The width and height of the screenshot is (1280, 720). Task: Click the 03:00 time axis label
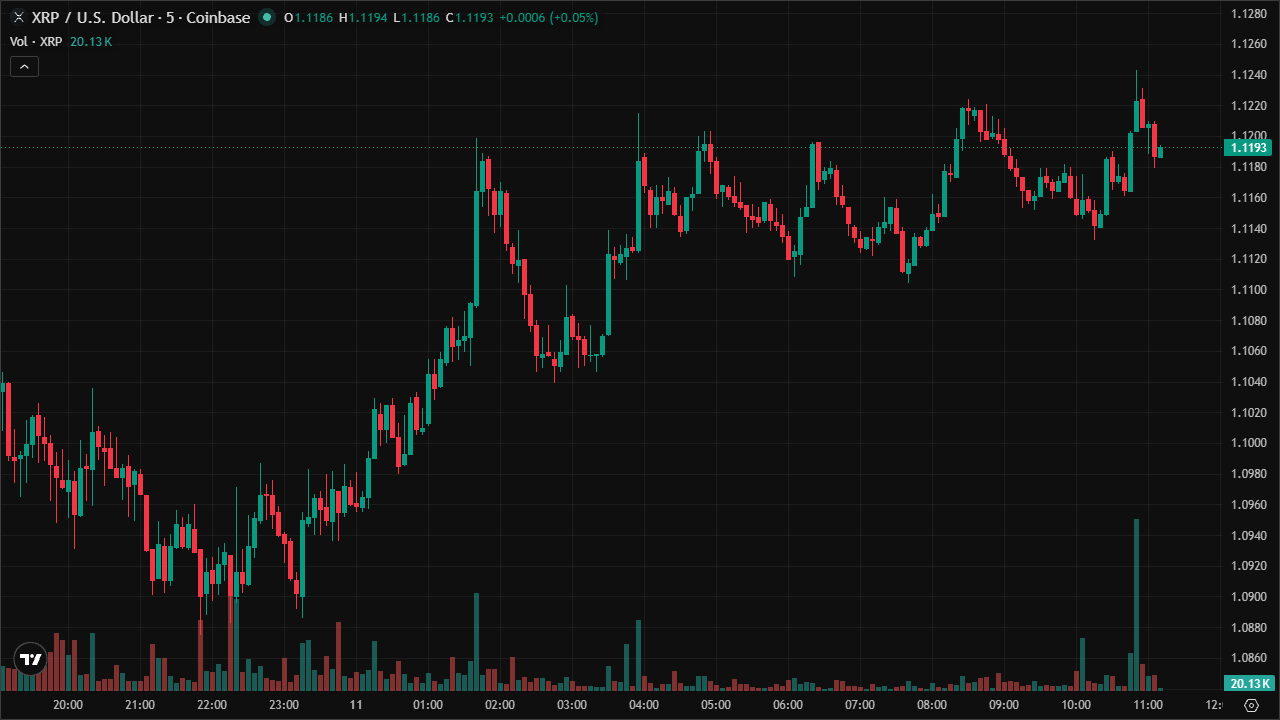click(x=572, y=705)
